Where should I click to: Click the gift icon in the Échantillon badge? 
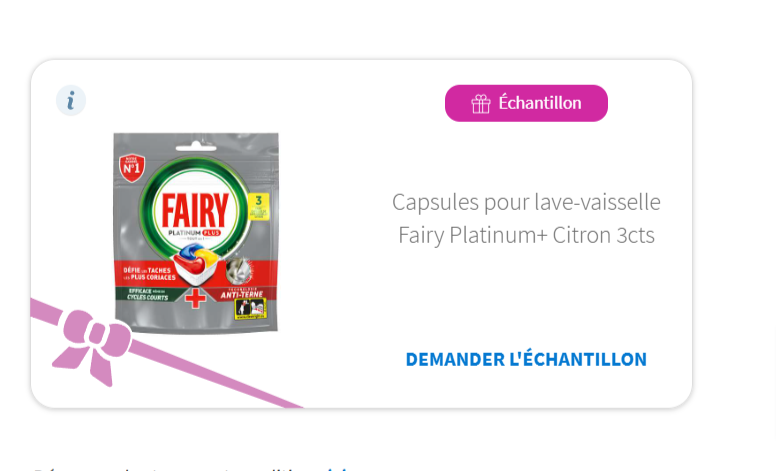coord(481,103)
